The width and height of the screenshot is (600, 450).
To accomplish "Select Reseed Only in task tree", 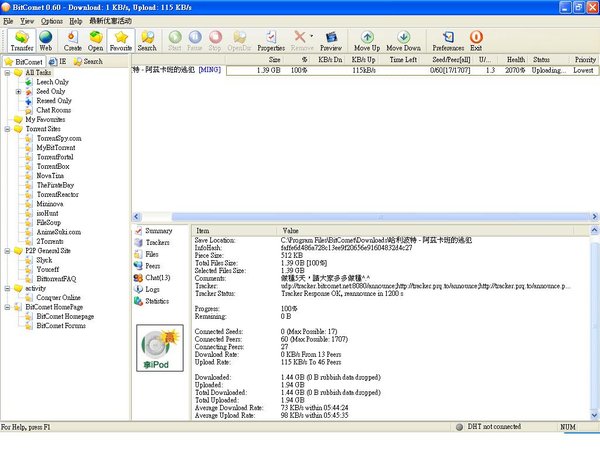I will (x=54, y=101).
